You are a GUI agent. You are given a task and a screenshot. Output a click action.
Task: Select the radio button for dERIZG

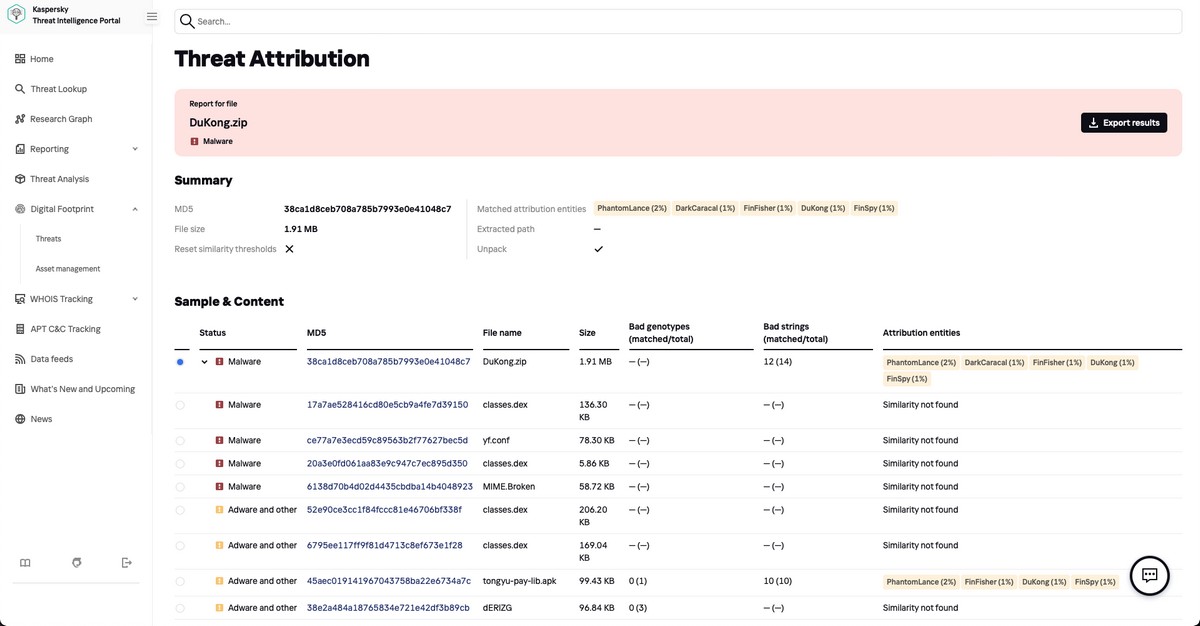[x=180, y=608]
